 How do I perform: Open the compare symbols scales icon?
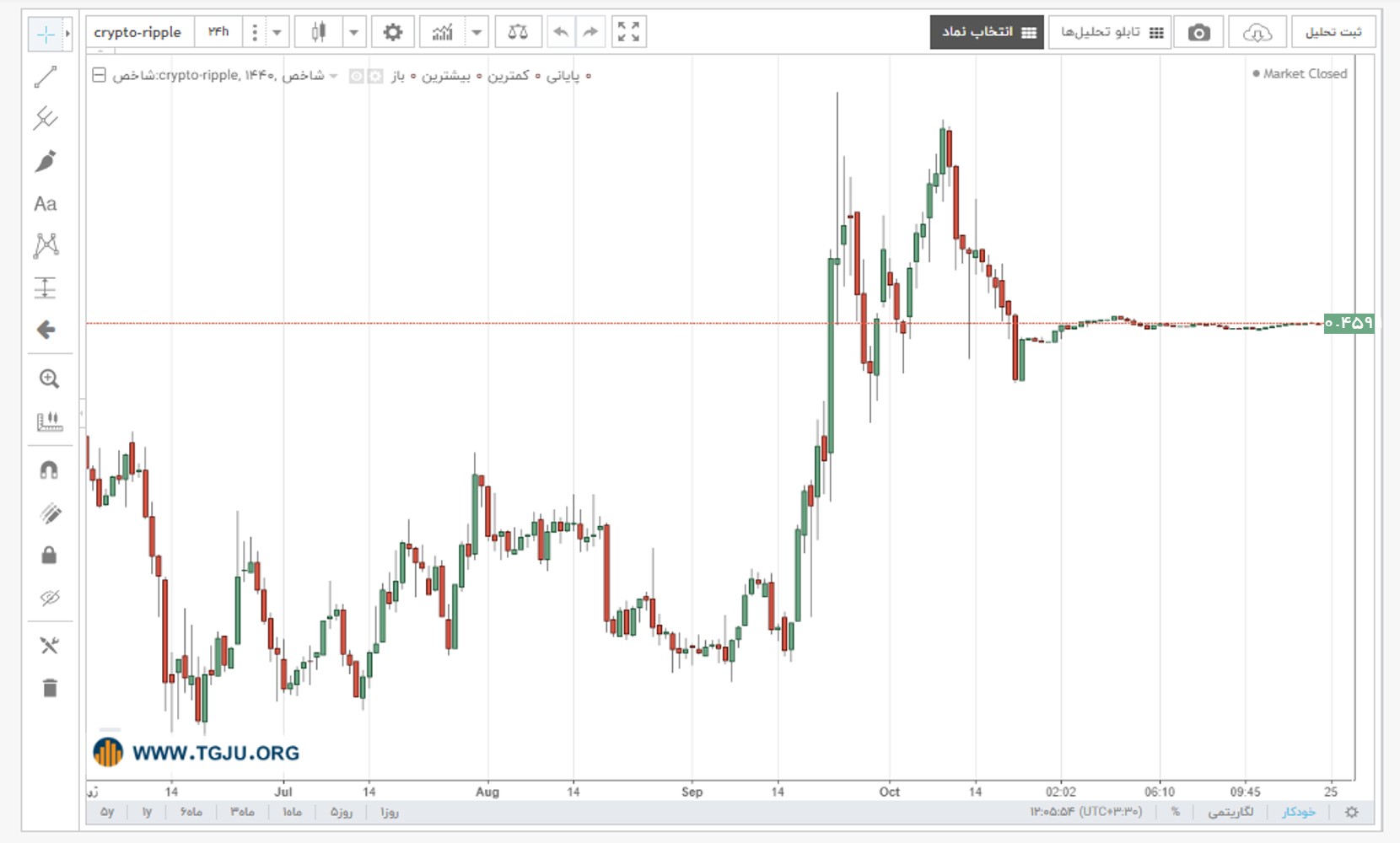click(518, 32)
